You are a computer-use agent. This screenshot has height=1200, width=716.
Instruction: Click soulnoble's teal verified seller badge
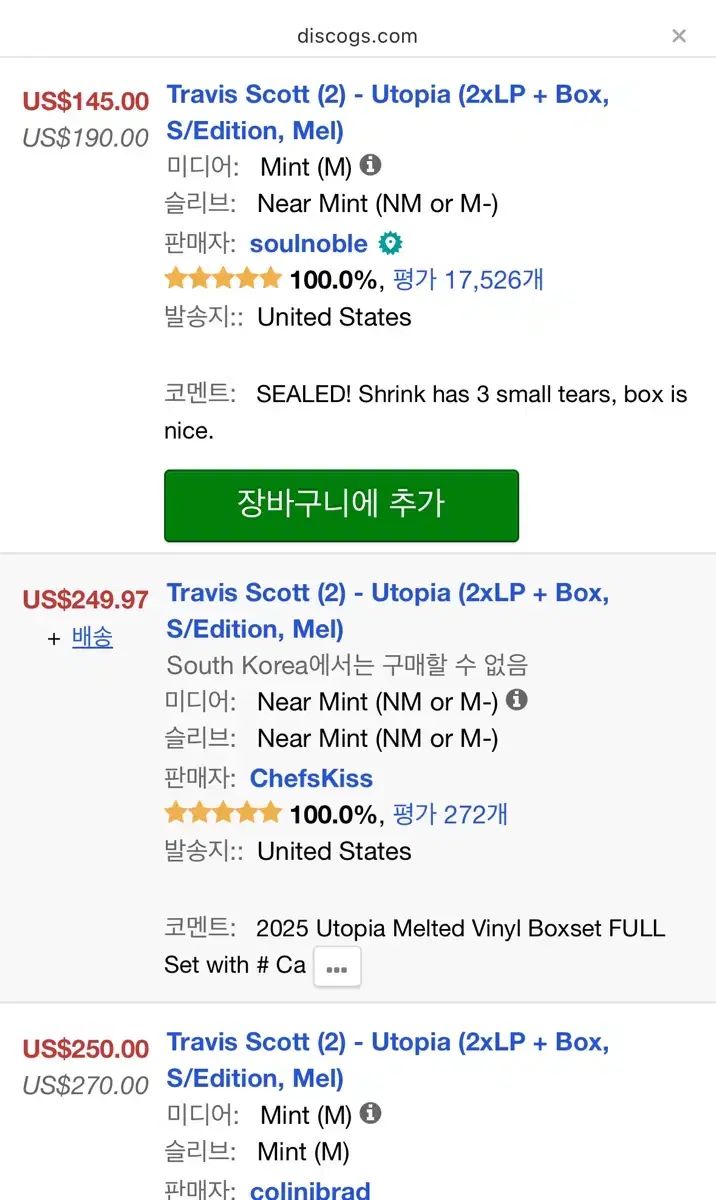[390, 243]
